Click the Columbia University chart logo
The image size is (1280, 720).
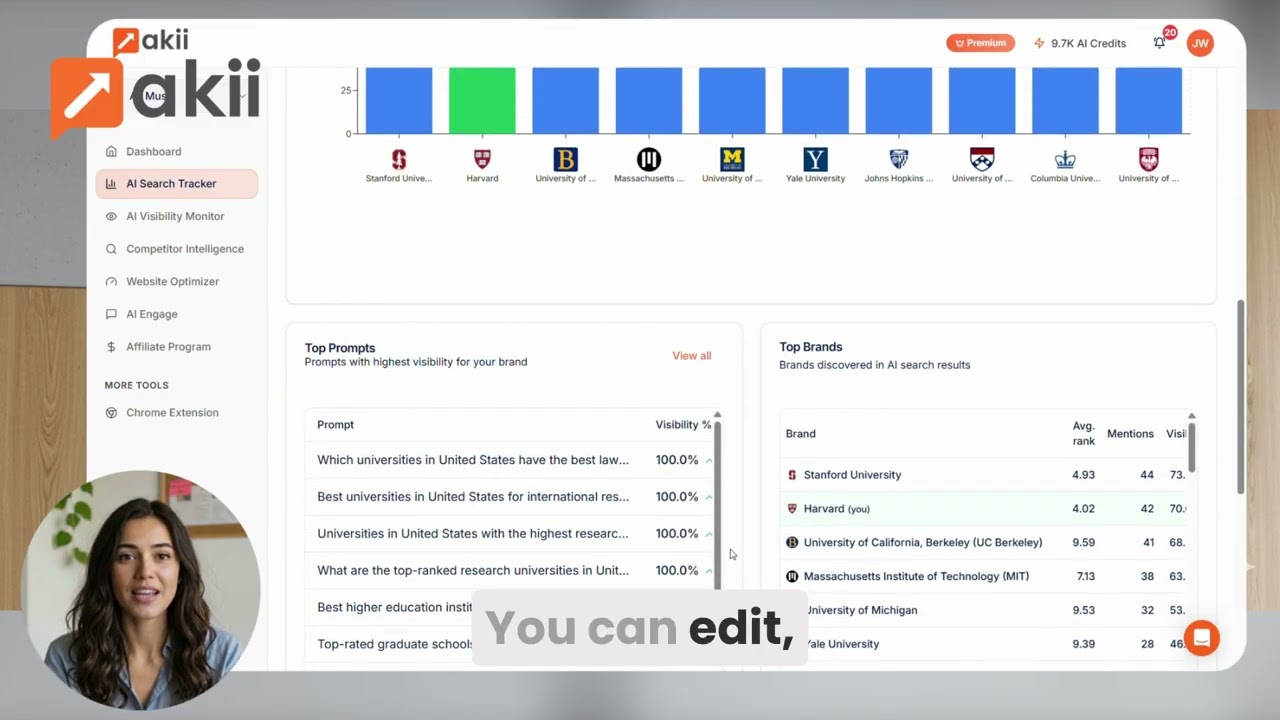tap(1065, 159)
